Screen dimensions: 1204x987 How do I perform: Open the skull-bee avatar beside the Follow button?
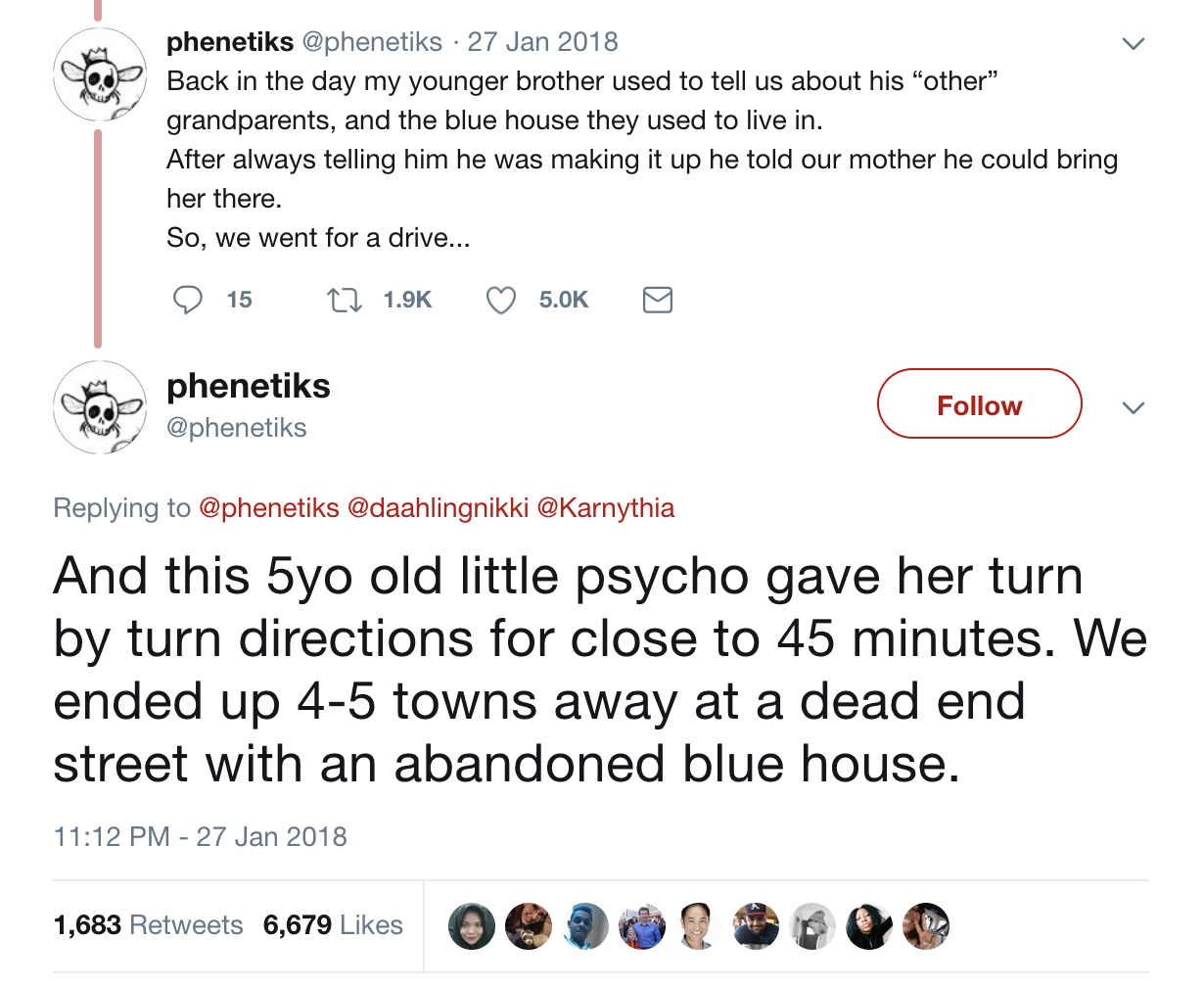click(x=98, y=407)
